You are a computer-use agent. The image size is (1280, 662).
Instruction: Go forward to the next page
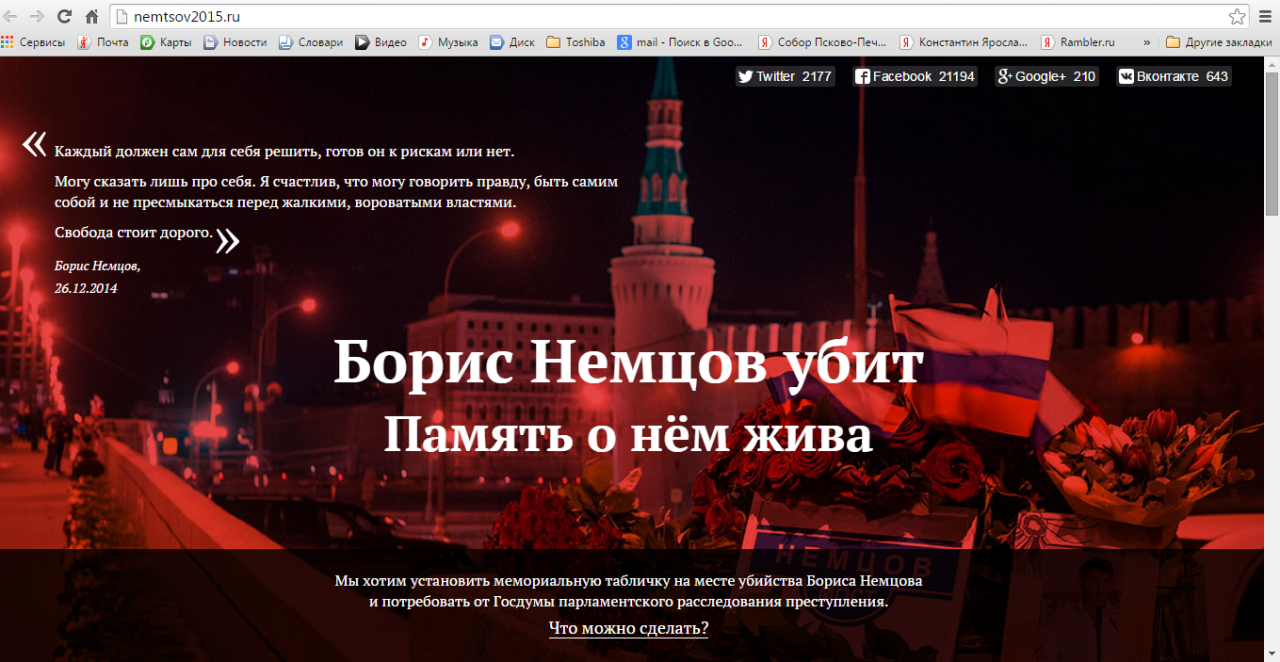[37, 16]
